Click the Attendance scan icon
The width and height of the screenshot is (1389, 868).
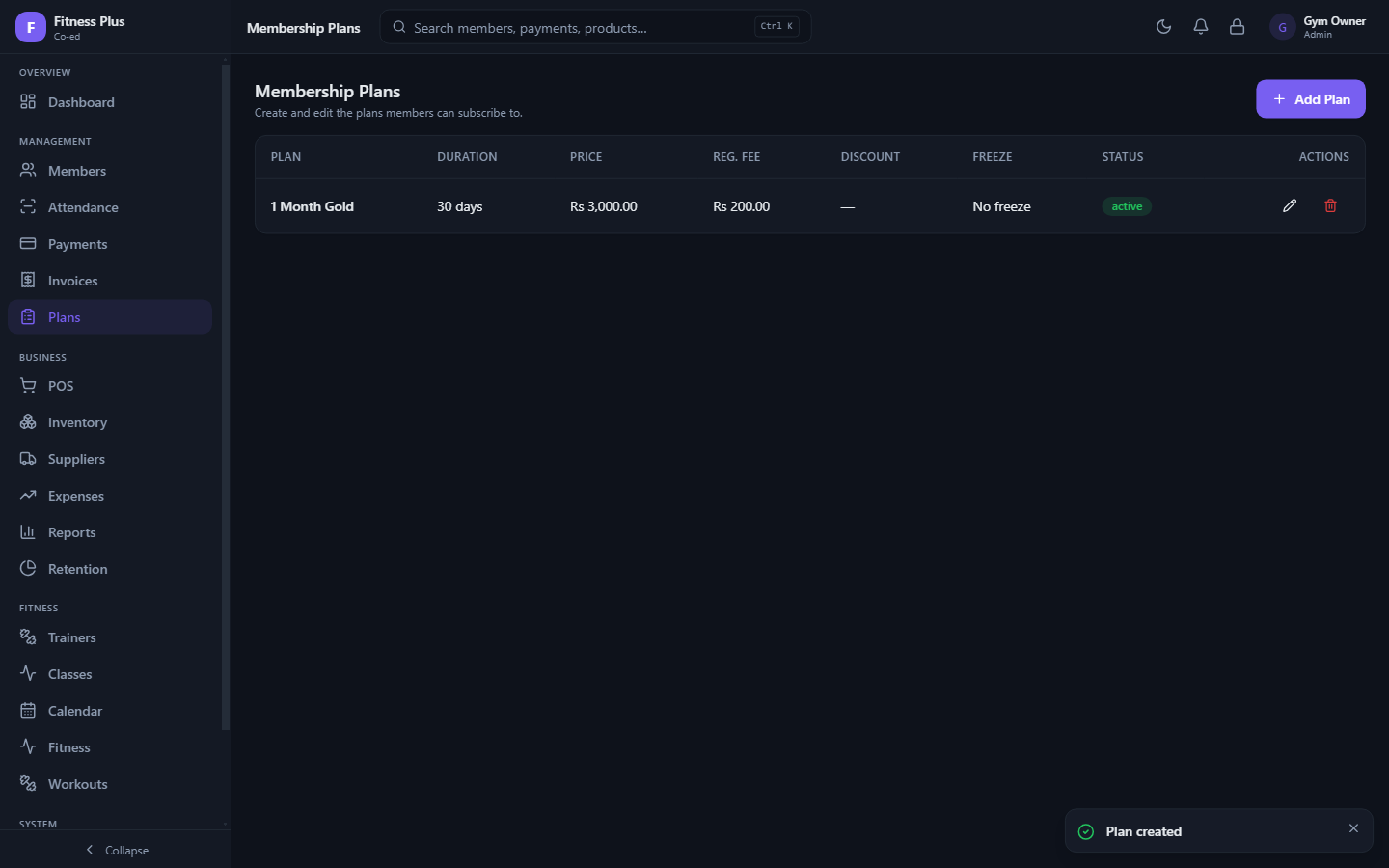[28, 207]
